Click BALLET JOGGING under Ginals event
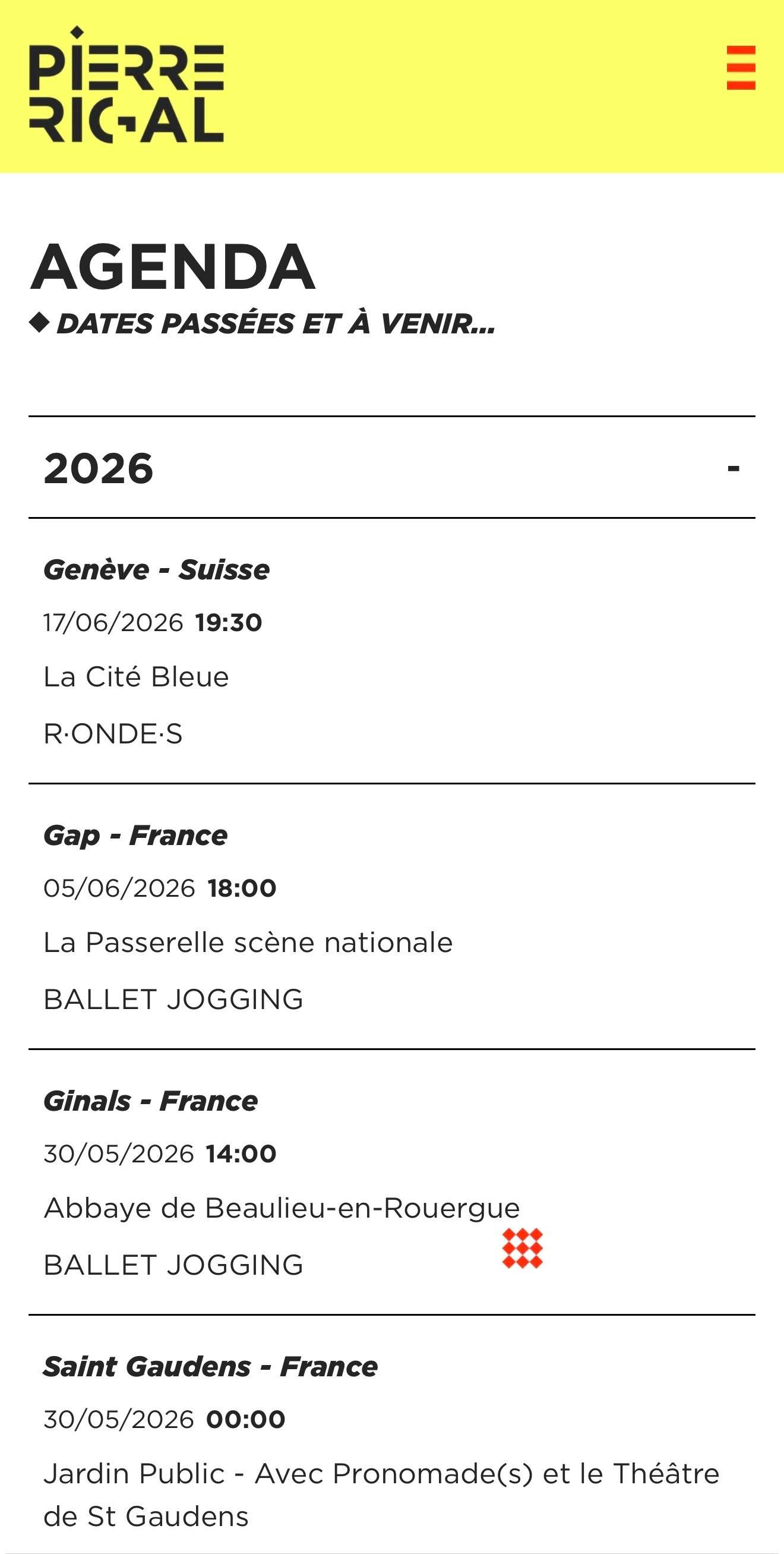Viewport: 784px width, 1554px height. click(x=173, y=1265)
